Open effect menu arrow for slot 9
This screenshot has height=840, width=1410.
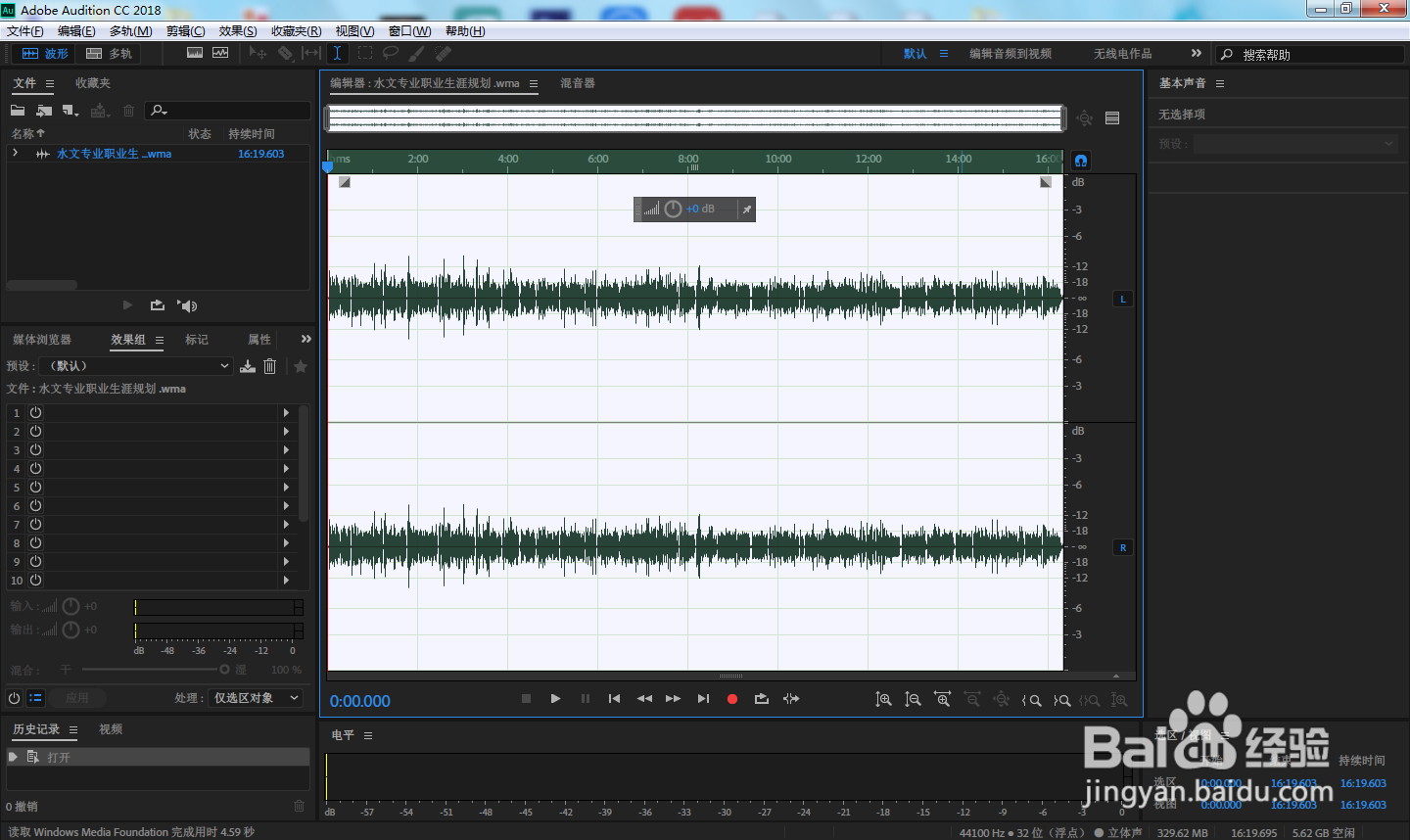coord(286,562)
